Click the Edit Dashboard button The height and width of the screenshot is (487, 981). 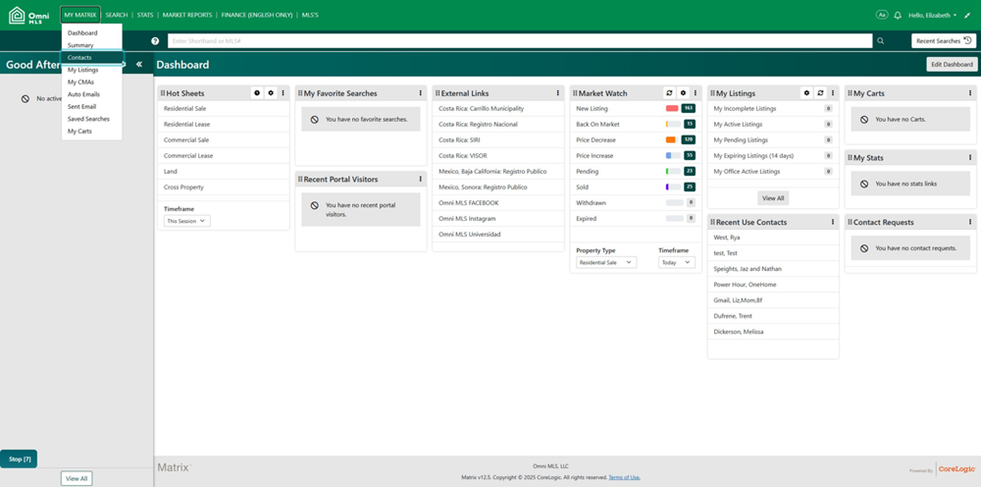point(952,64)
